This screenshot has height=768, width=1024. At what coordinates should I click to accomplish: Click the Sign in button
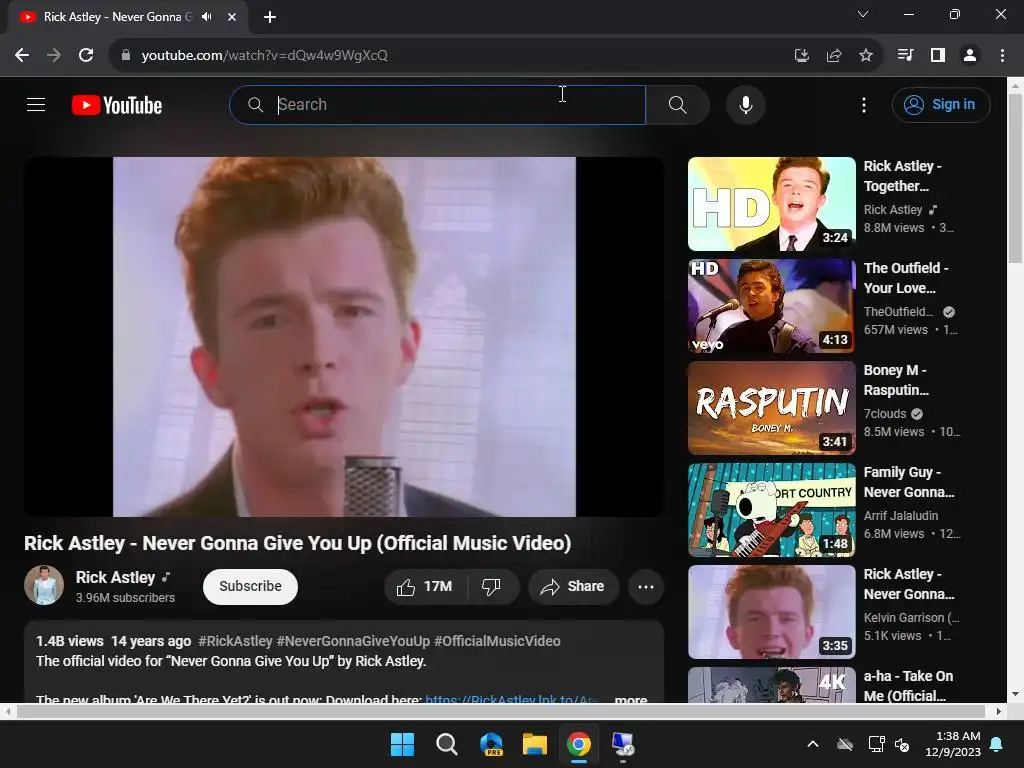tap(940, 104)
